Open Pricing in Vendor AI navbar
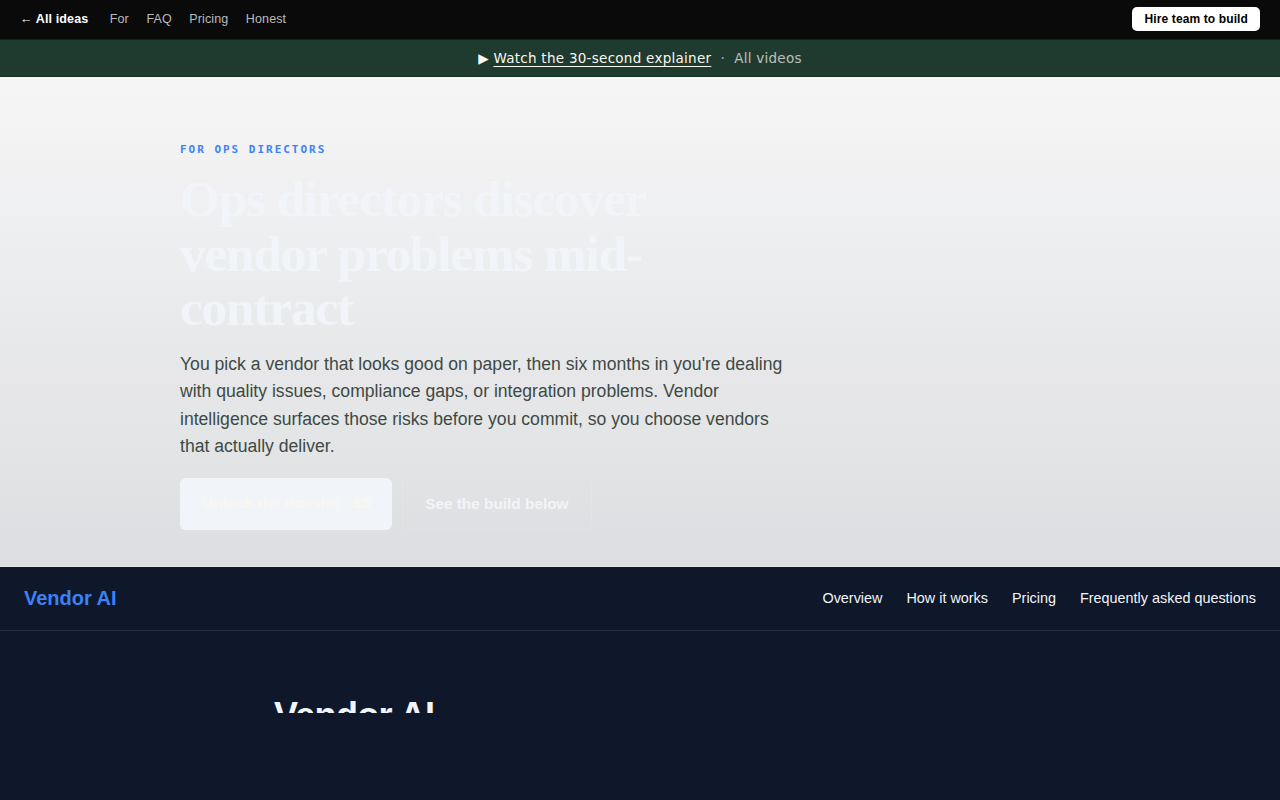This screenshot has height=800, width=1280. 1034,598
